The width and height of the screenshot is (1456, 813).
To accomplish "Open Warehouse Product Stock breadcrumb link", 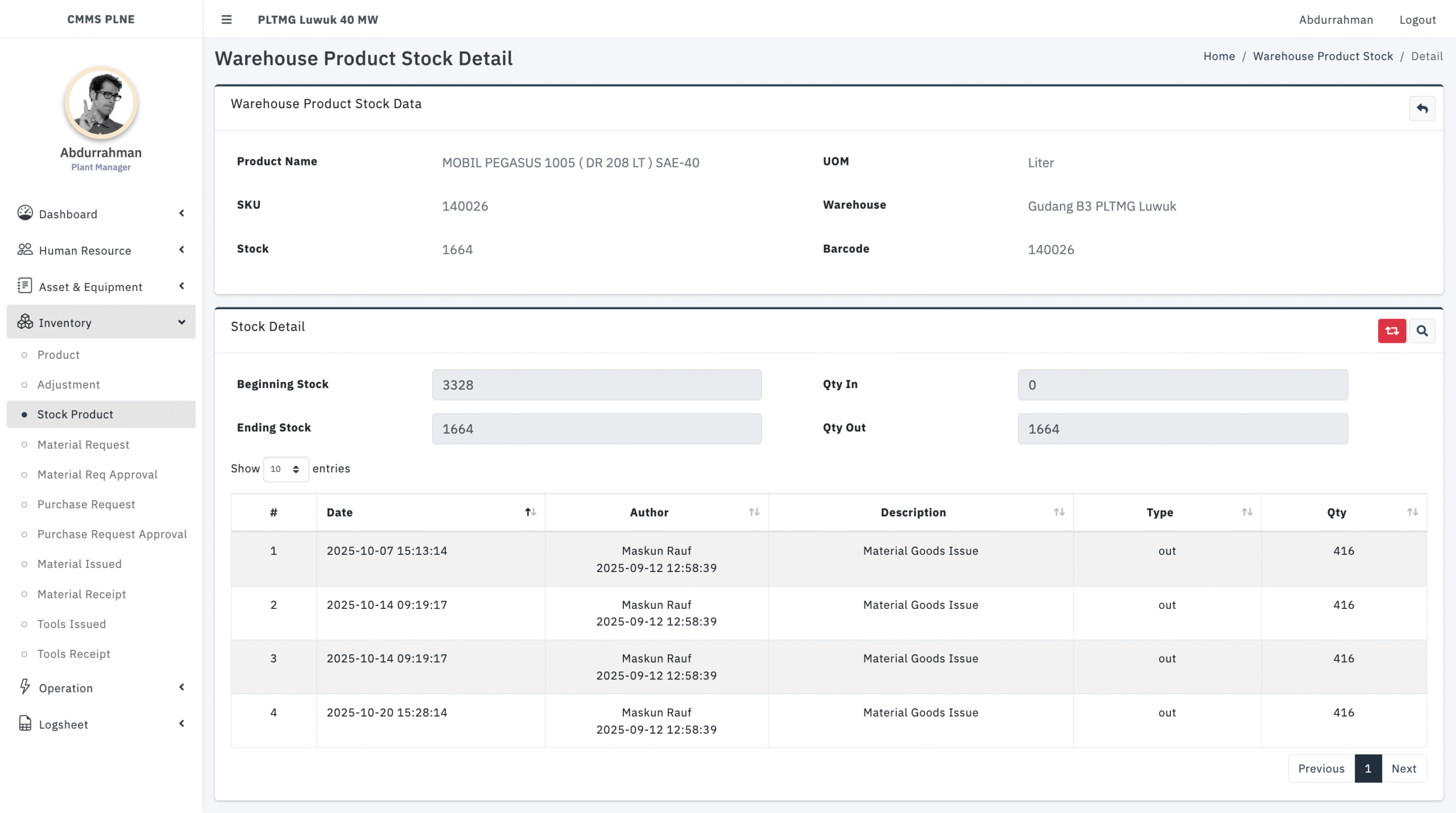I will (1323, 56).
